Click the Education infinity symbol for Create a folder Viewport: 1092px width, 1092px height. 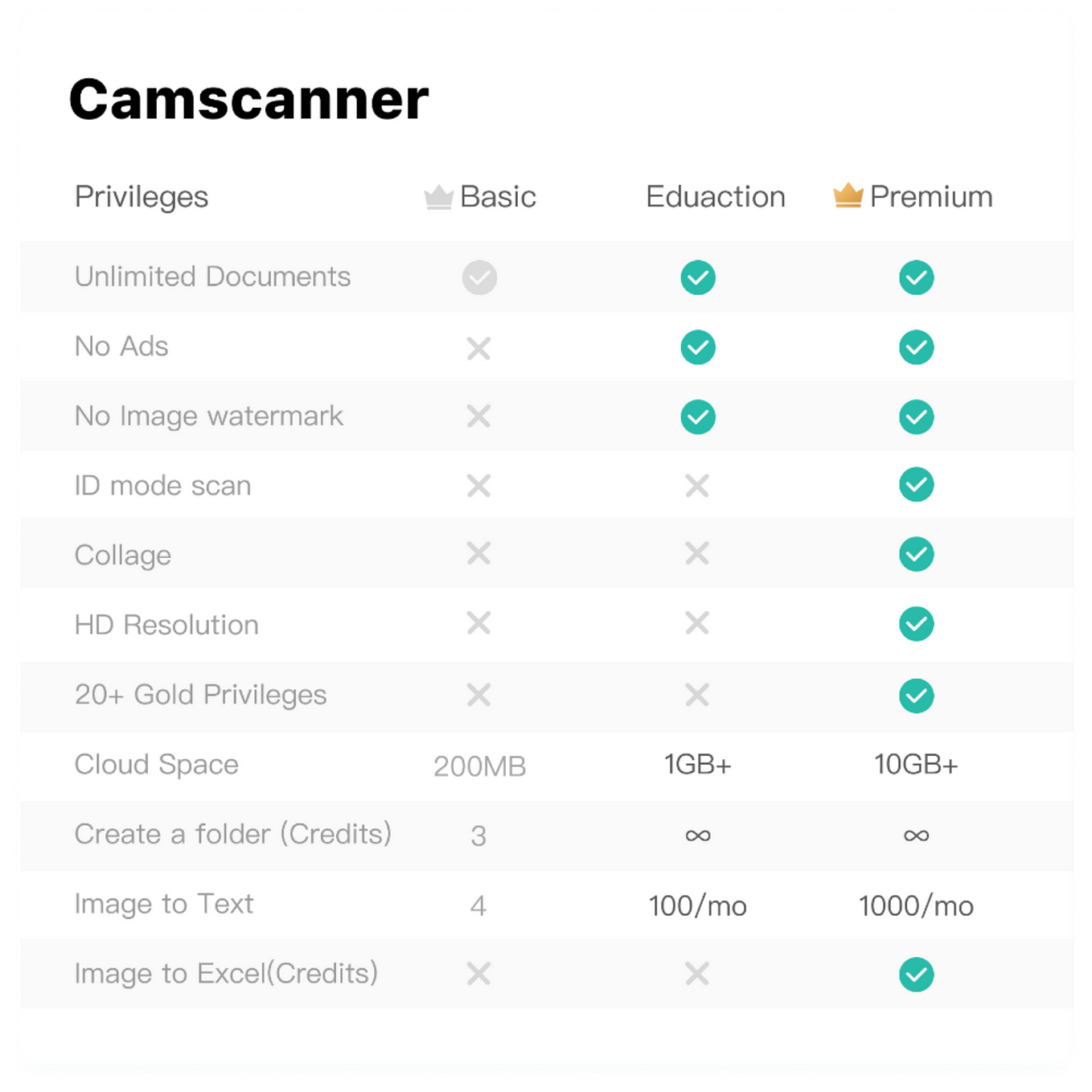tap(698, 835)
